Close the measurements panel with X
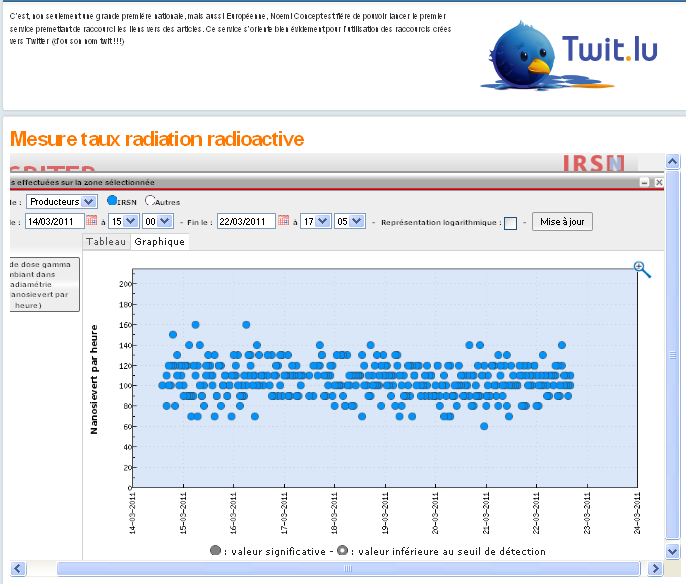 (658, 183)
